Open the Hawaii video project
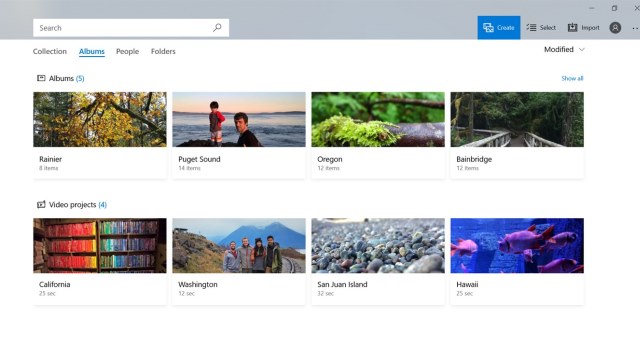Screen dimensions: 640x360 pyautogui.click(x=517, y=261)
